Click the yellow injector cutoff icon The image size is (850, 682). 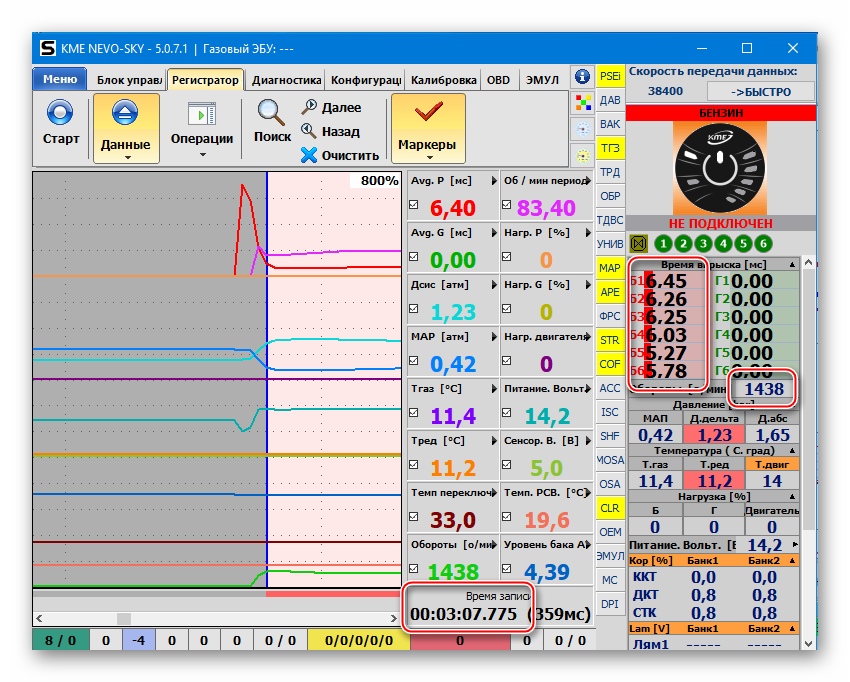(639, 243)
